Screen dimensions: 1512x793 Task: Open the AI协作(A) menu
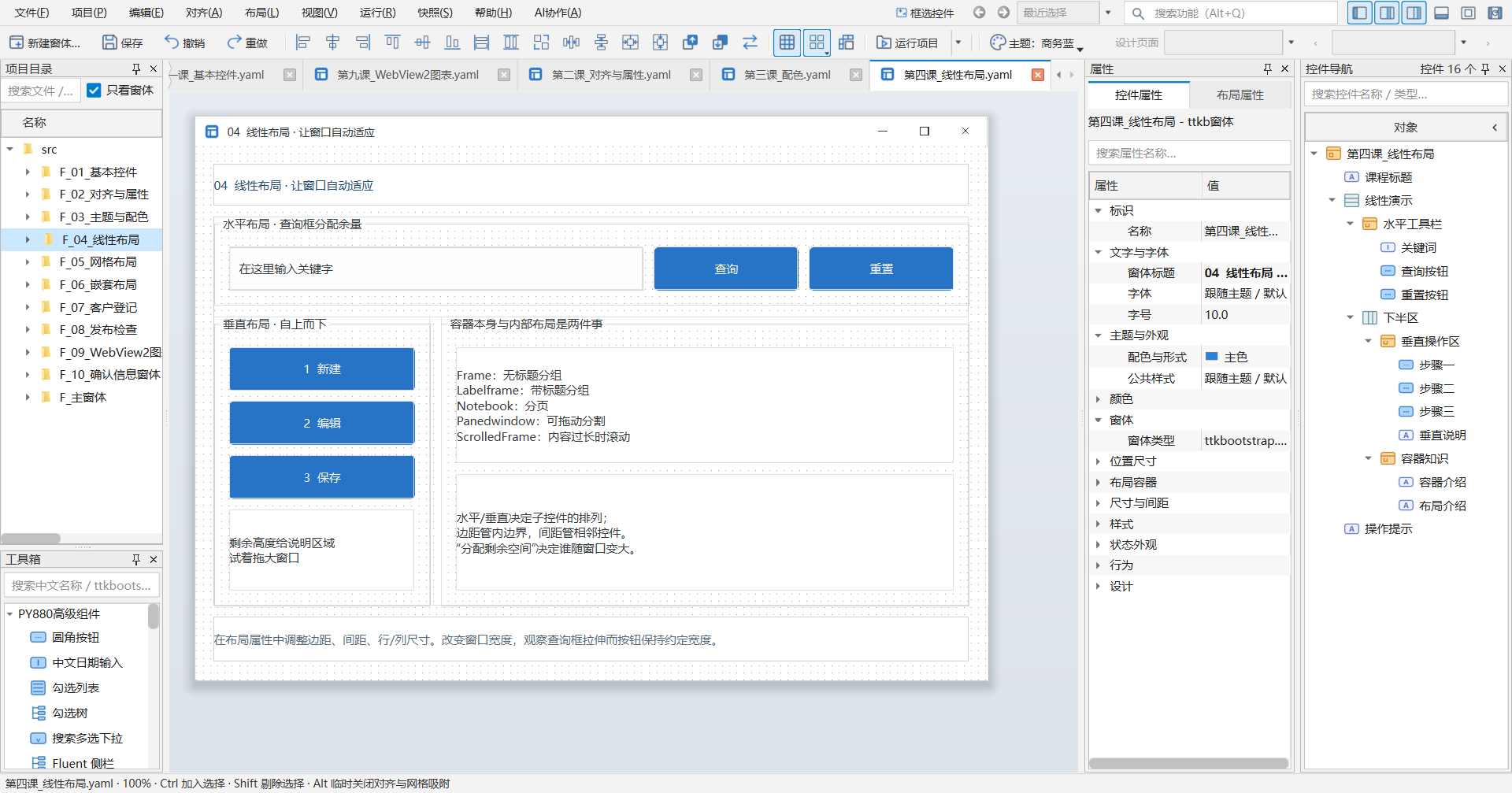558,13
